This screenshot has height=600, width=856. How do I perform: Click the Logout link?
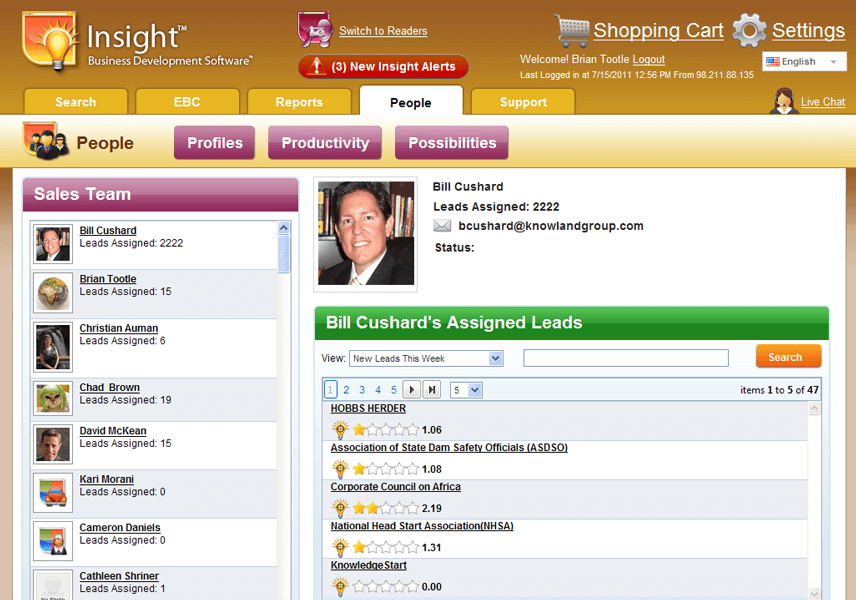649,59
